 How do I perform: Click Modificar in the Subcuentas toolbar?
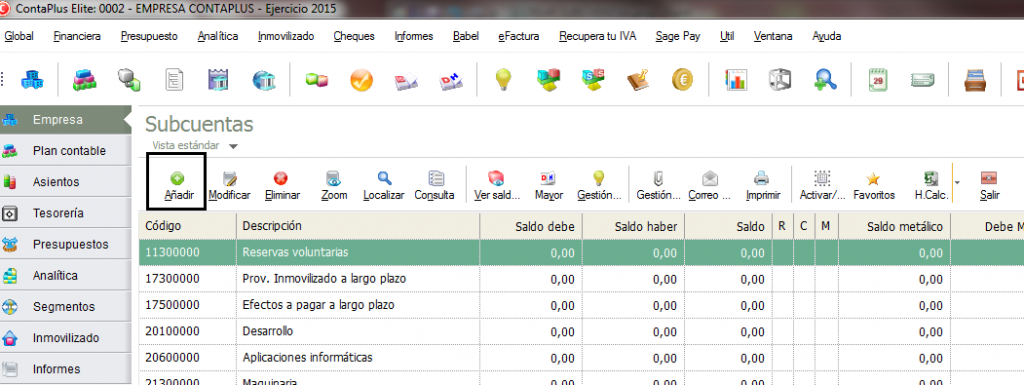(229, 185)
